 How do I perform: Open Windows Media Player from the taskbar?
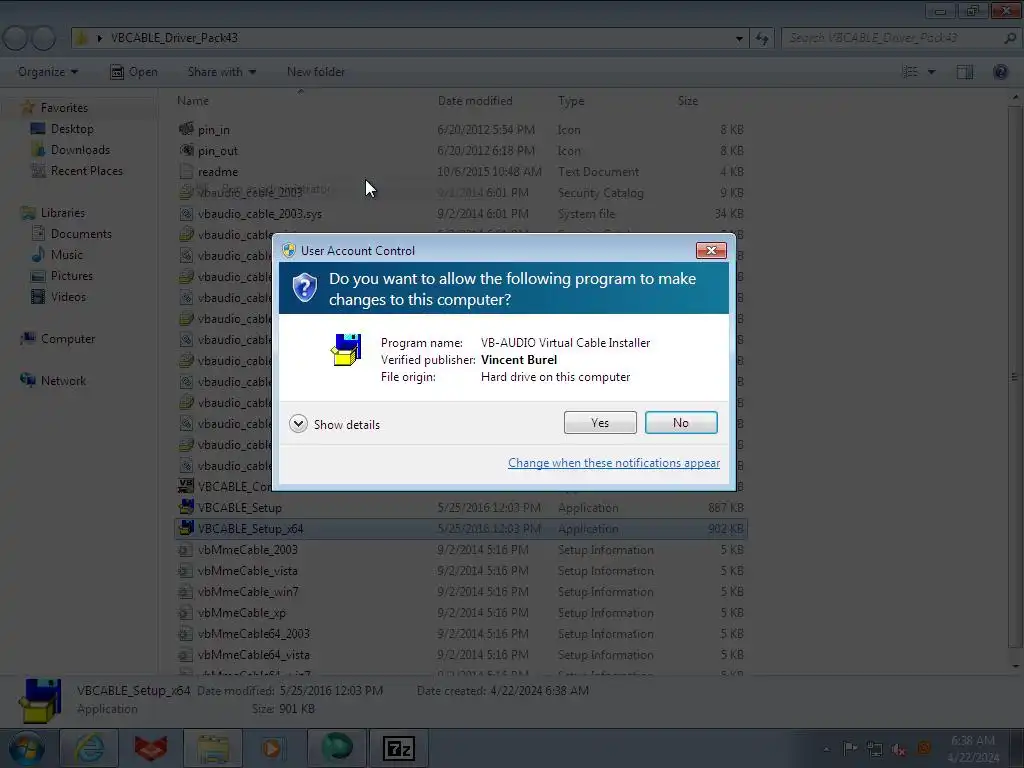tap(273, 748)
